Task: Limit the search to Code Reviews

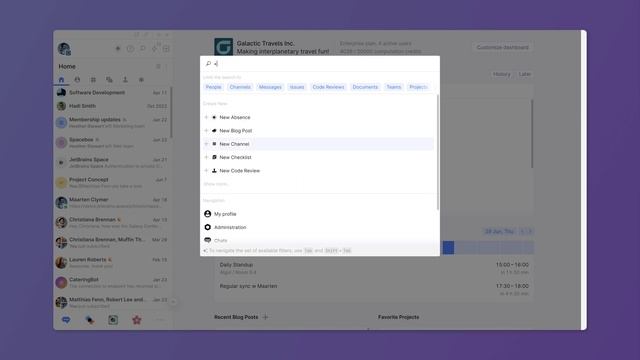Action: [329, 87]
